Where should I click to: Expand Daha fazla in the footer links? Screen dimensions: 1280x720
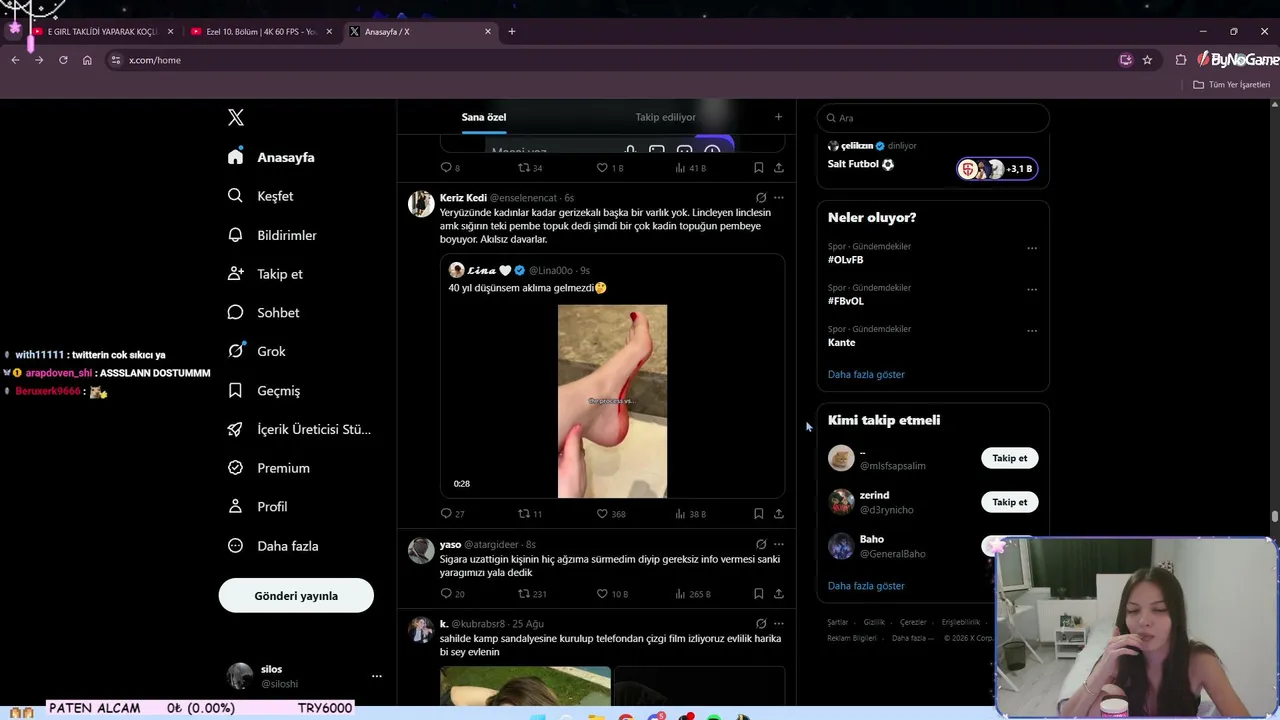click(x=913, y=638)
